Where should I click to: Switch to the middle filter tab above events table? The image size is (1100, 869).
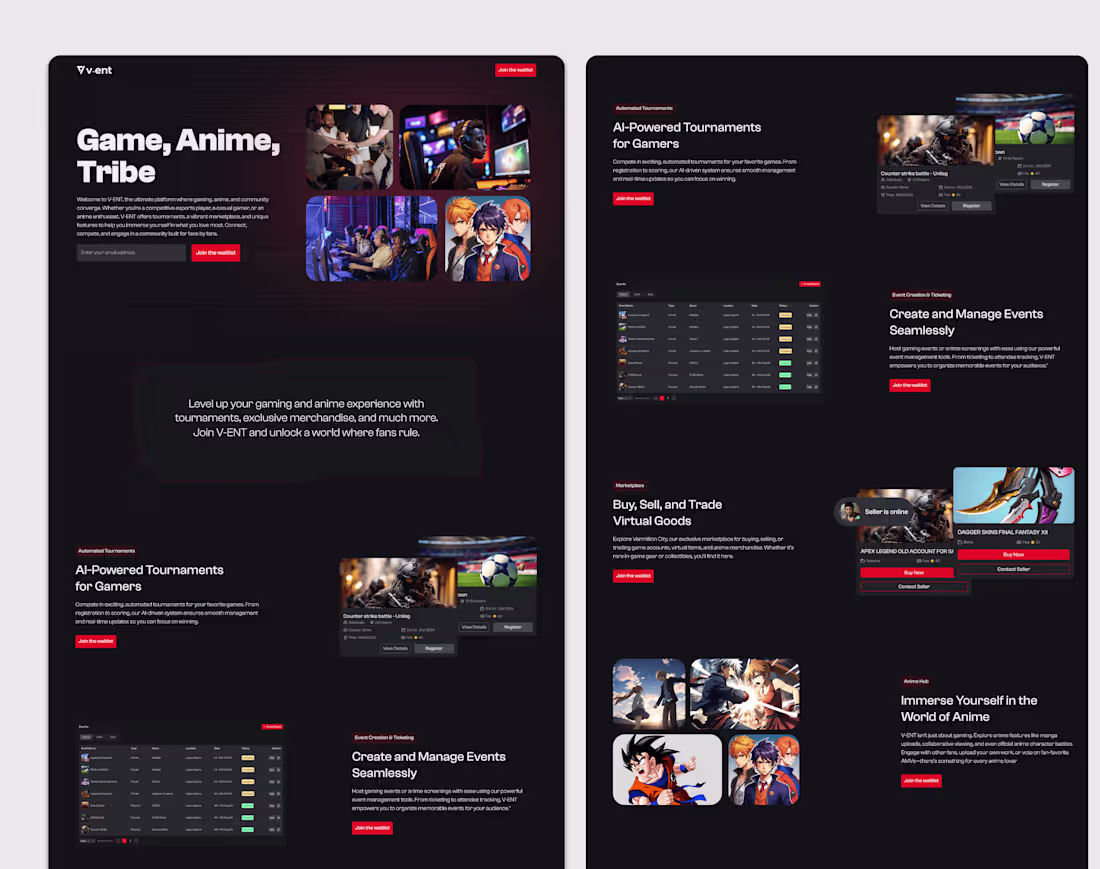click(99, 737)
